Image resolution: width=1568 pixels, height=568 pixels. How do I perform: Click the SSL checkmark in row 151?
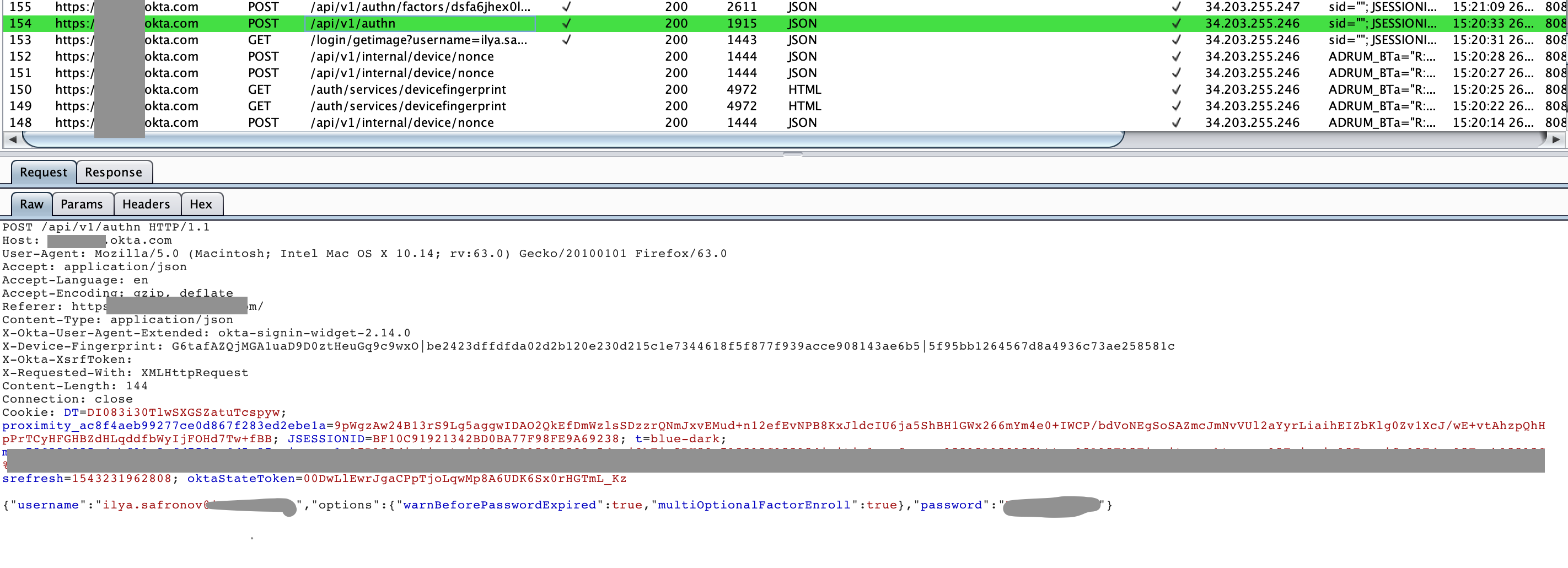pyautogui.click(x=1177, y=73)
